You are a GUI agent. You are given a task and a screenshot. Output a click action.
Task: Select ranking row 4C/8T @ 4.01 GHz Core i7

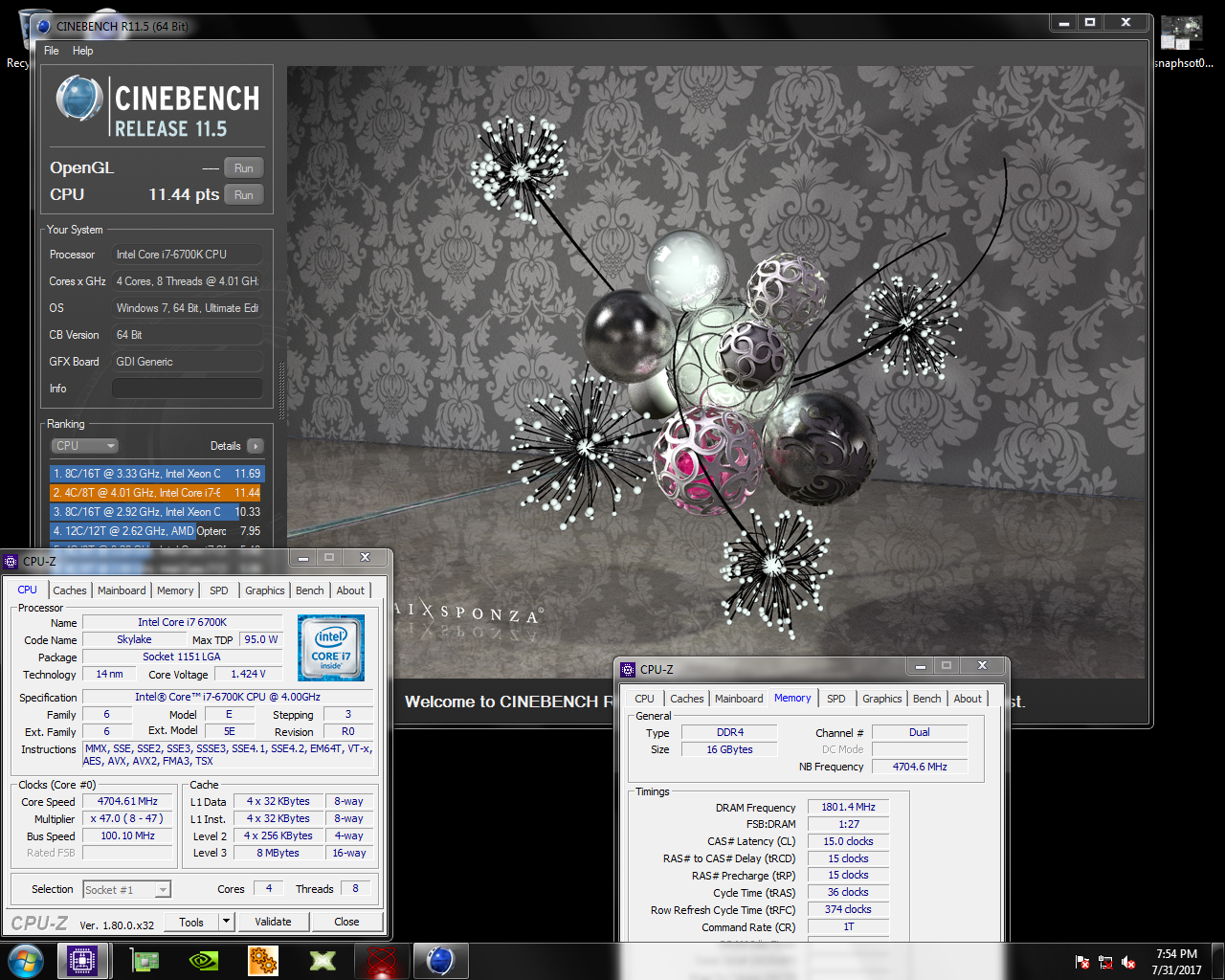pos(156,493)
